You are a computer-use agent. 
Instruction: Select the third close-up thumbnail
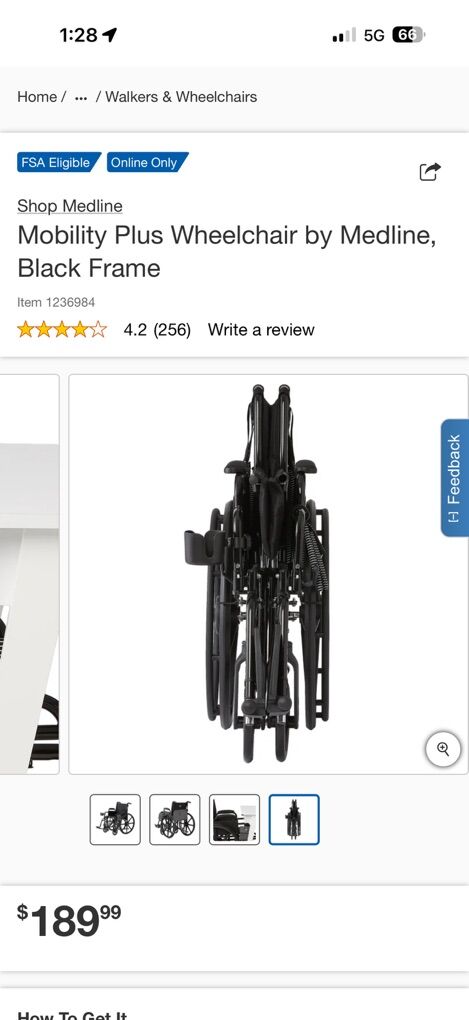coord(234,820)
